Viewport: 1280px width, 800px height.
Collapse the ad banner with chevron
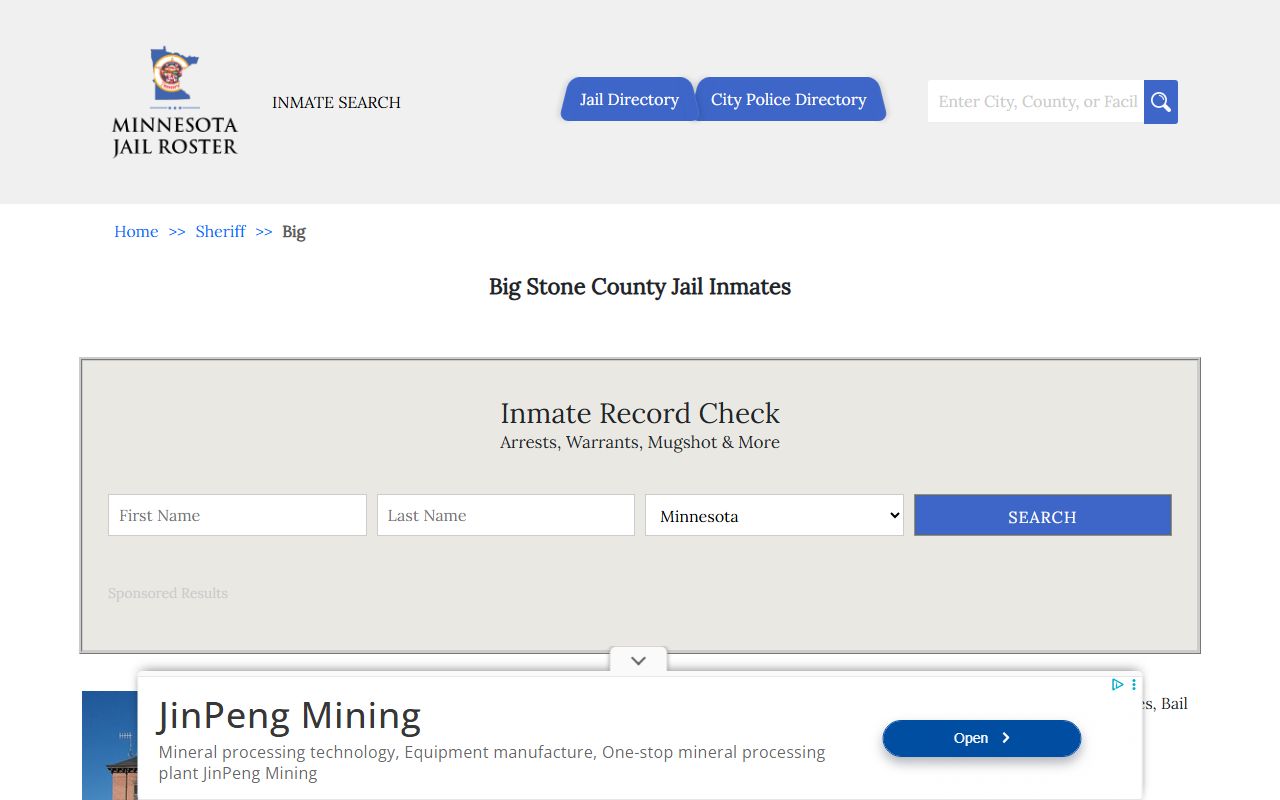pos(639,661)
